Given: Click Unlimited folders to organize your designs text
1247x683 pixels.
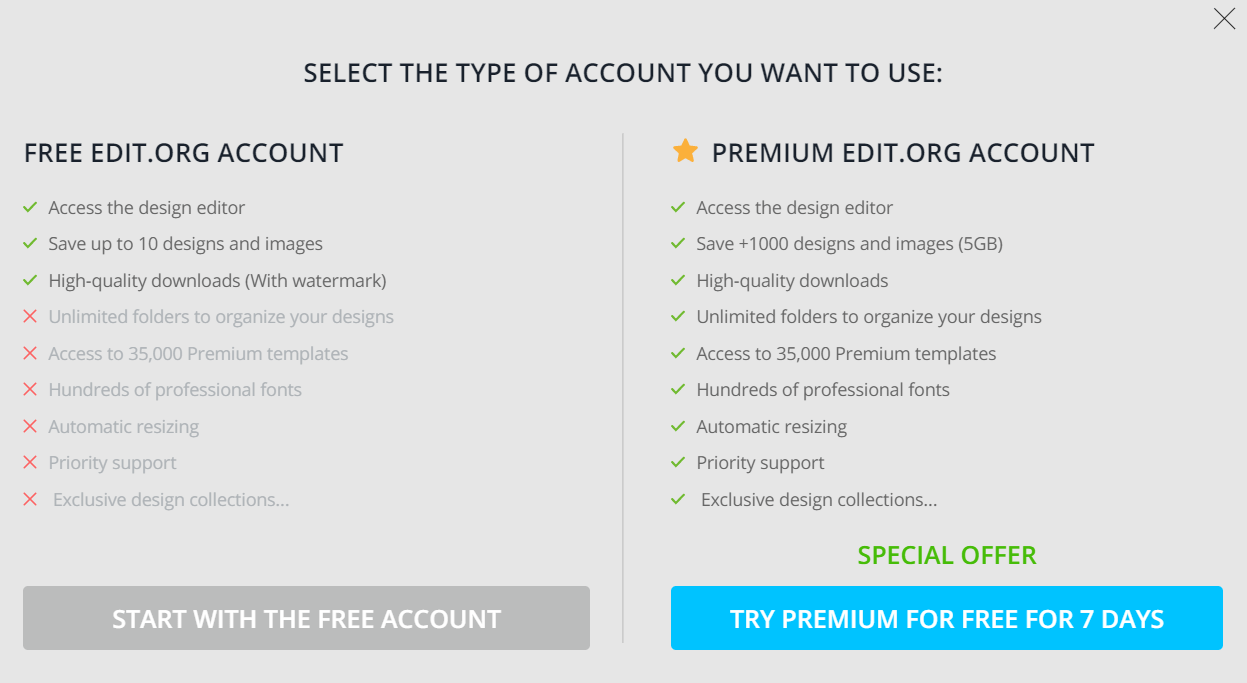Looking at the screenshot, I should 221,317.
